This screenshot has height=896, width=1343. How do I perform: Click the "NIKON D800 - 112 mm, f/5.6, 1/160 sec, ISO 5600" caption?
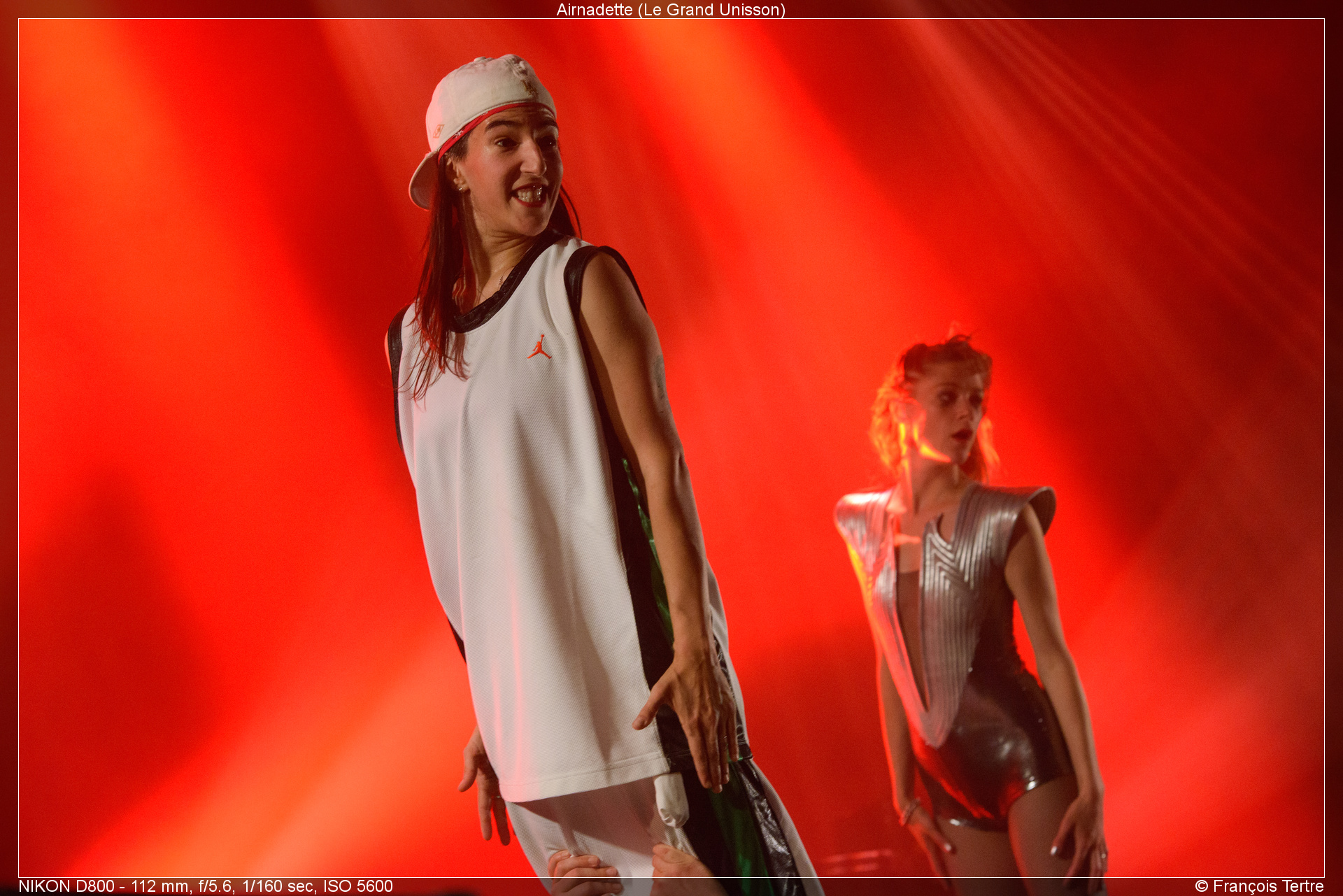[206, 886]
